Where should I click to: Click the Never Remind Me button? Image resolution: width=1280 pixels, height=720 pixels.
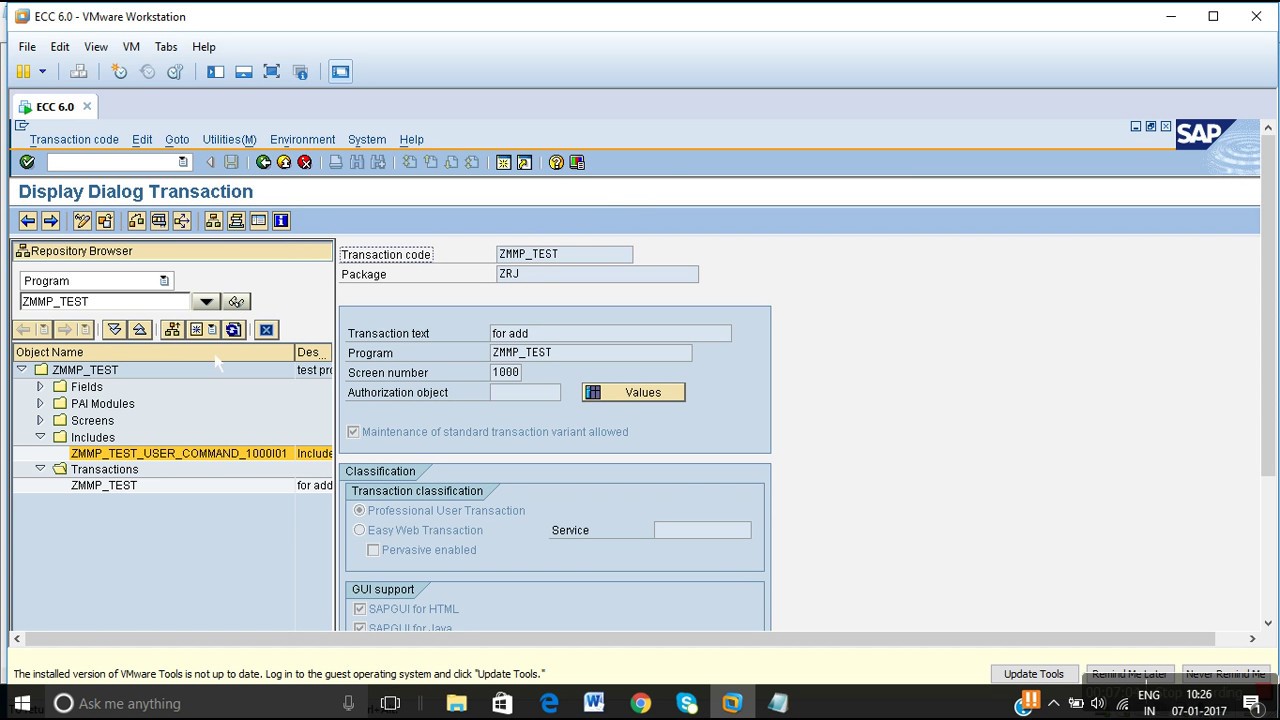[x=1225, y=674]
